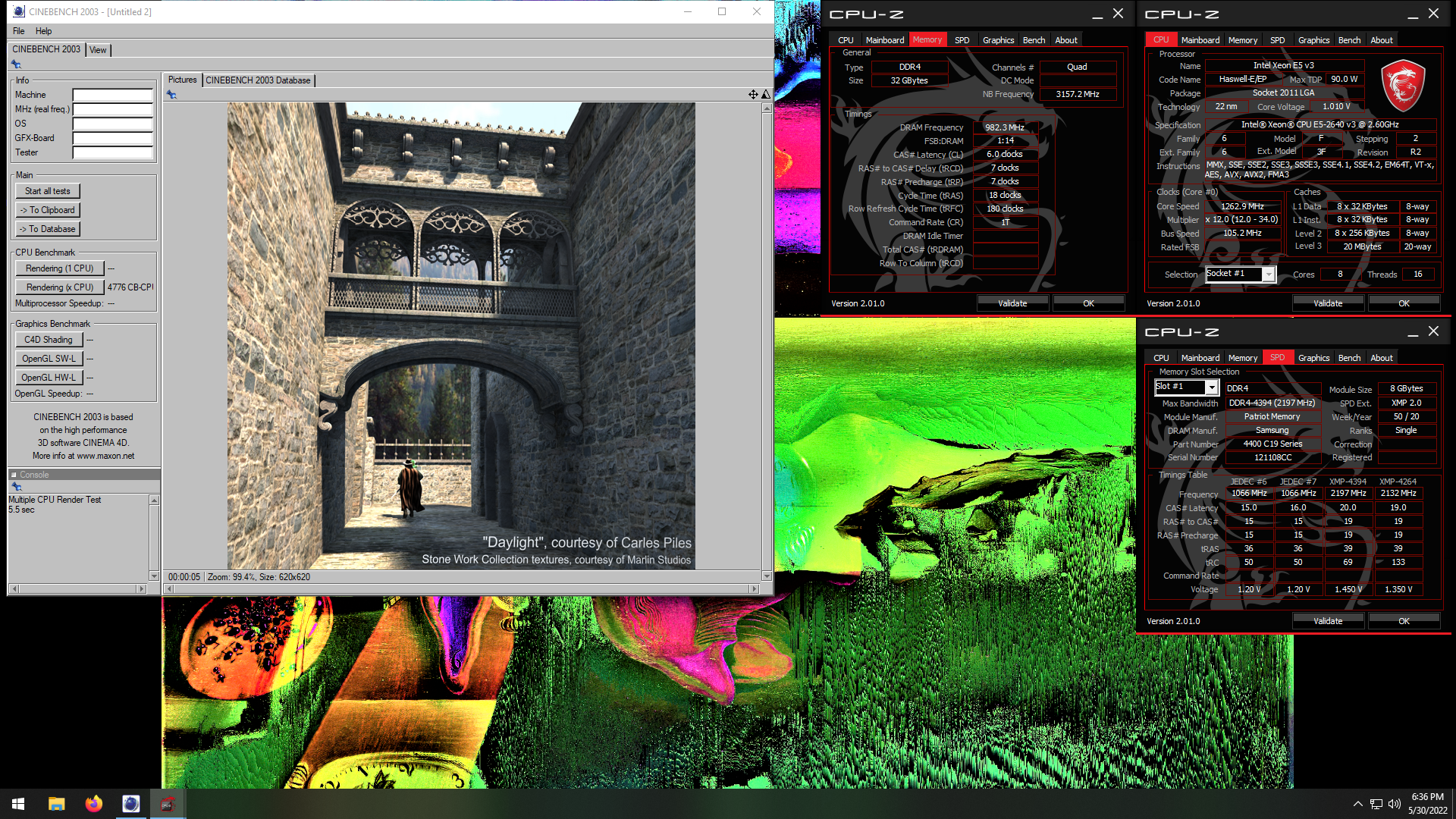Run the C4D Shading test
Screen dimensions: 1456x819
tap(49, 340)
